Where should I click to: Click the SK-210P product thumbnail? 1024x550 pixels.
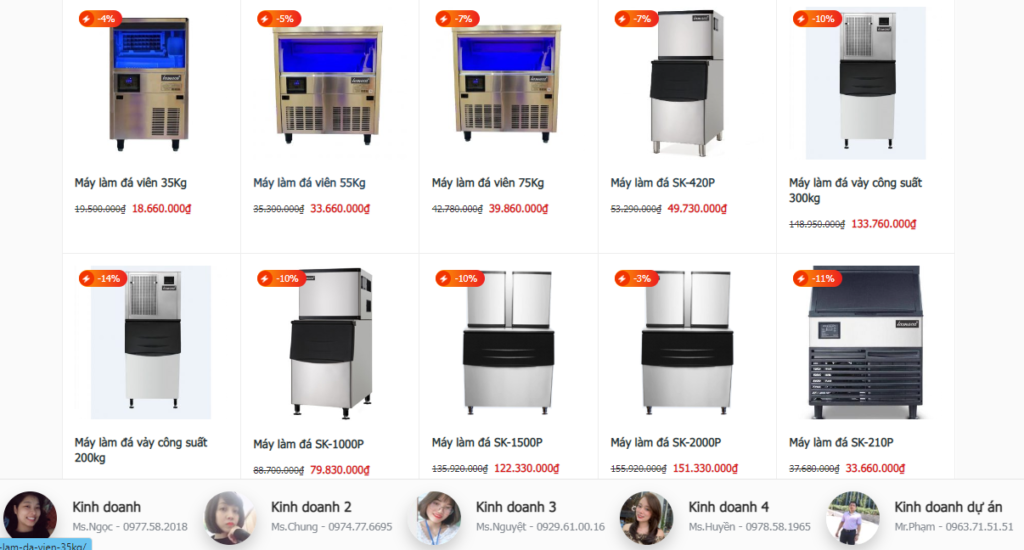865,342
